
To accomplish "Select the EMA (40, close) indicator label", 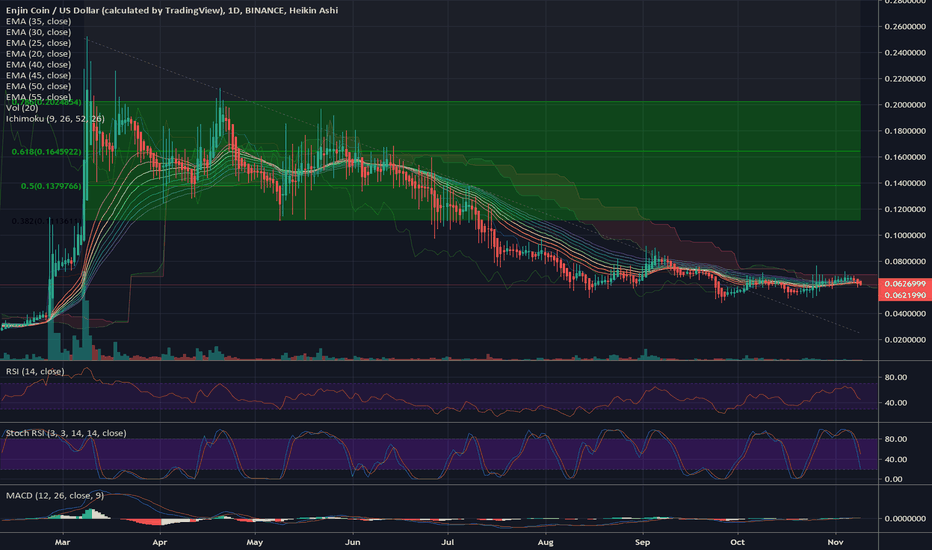I will (x=38, y=64).
